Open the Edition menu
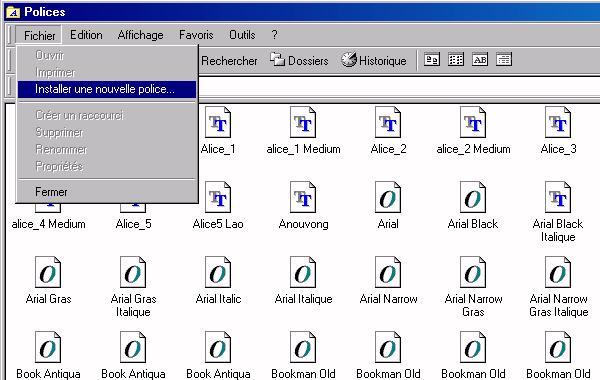Image resolution: width=600 pixels, height=380 pixels. [x=86, y=35]
